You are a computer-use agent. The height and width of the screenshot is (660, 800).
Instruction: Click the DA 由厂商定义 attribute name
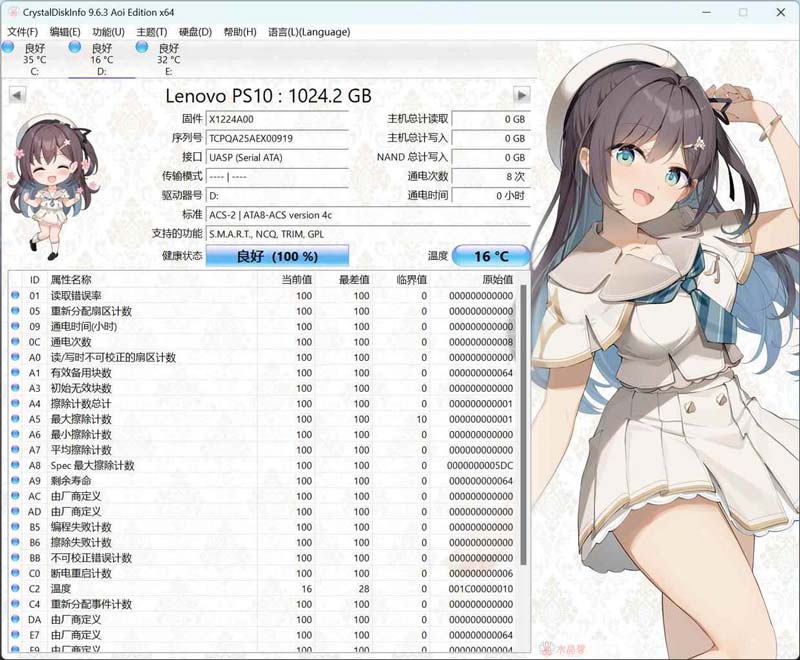76,620
